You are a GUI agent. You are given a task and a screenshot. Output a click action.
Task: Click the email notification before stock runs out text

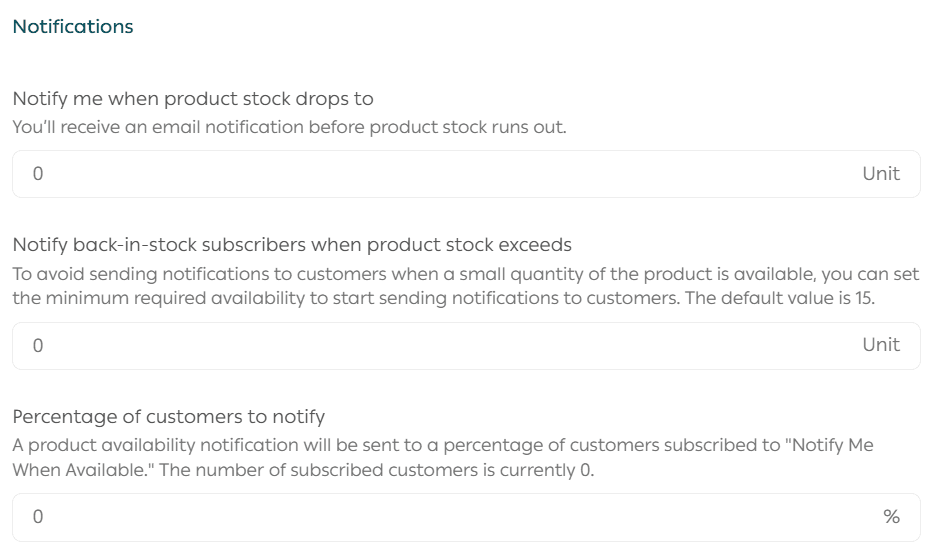click(289, 127)
